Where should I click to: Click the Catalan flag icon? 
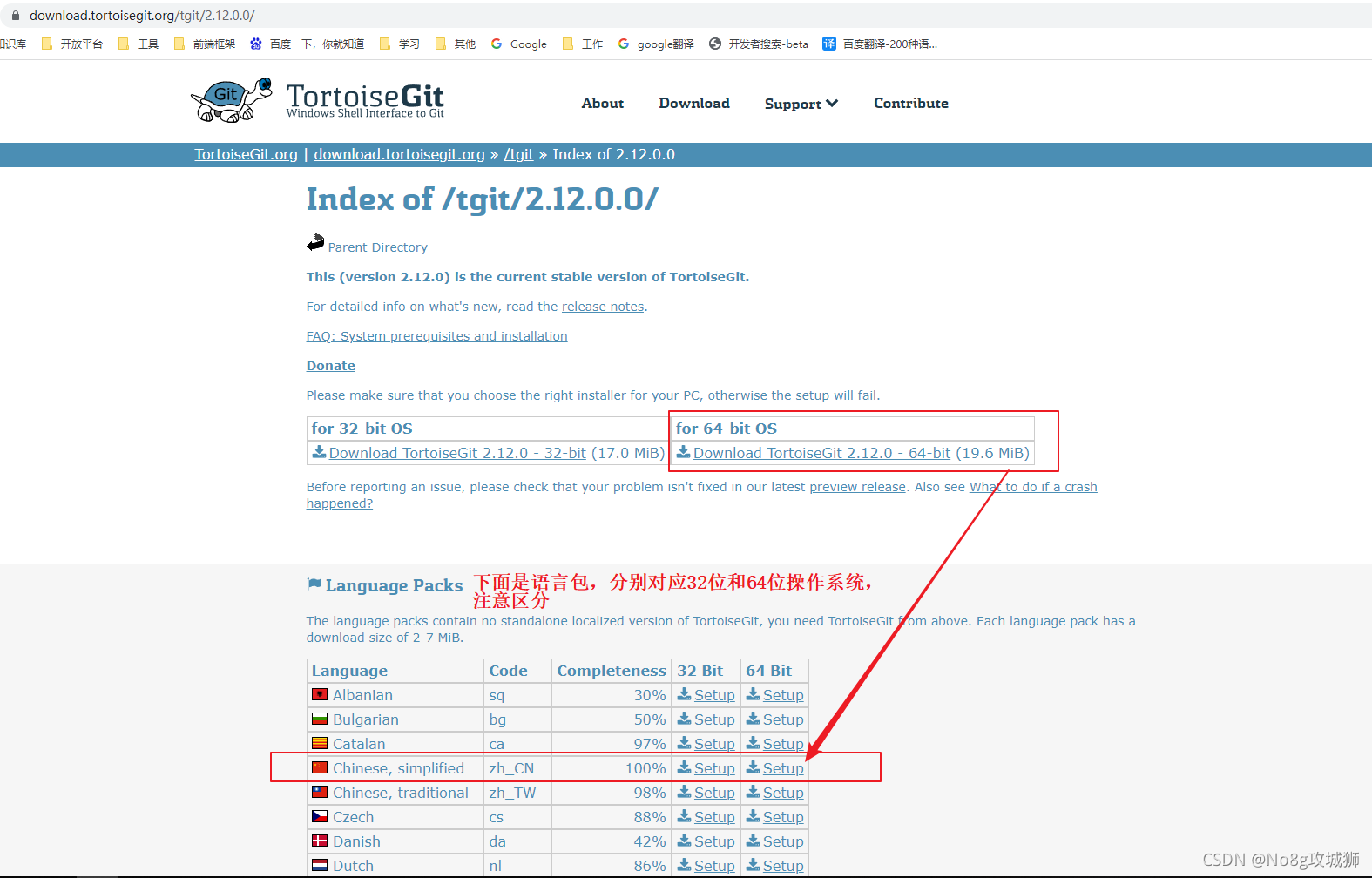(x=320, y=743)
